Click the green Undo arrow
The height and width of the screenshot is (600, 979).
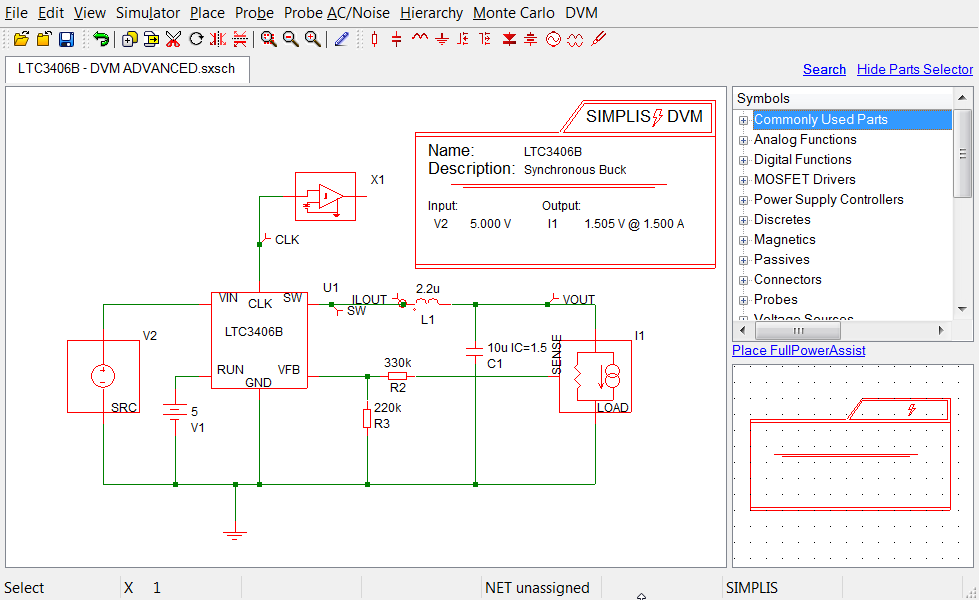tap(101, 39)
